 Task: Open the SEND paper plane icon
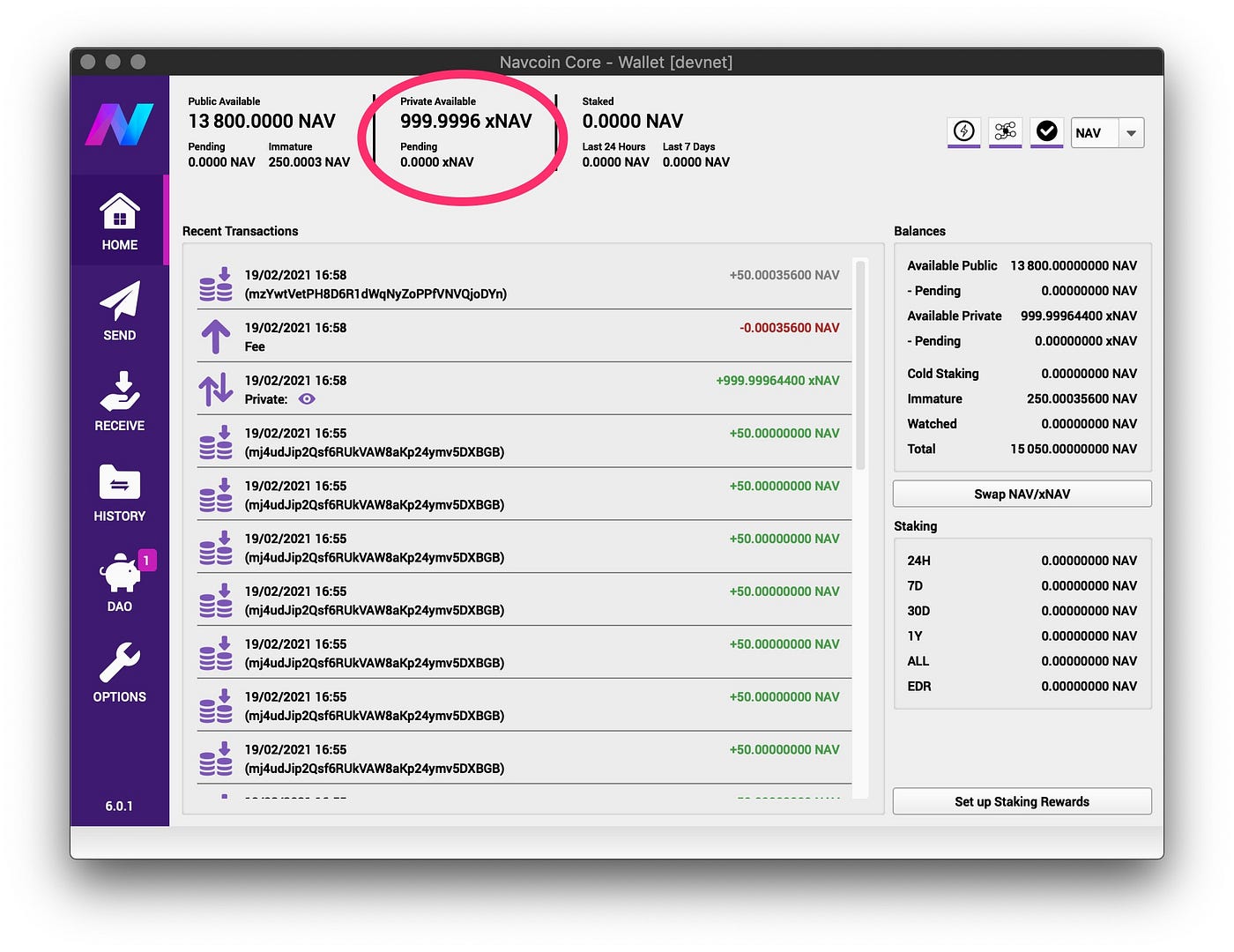click(120, 301)
